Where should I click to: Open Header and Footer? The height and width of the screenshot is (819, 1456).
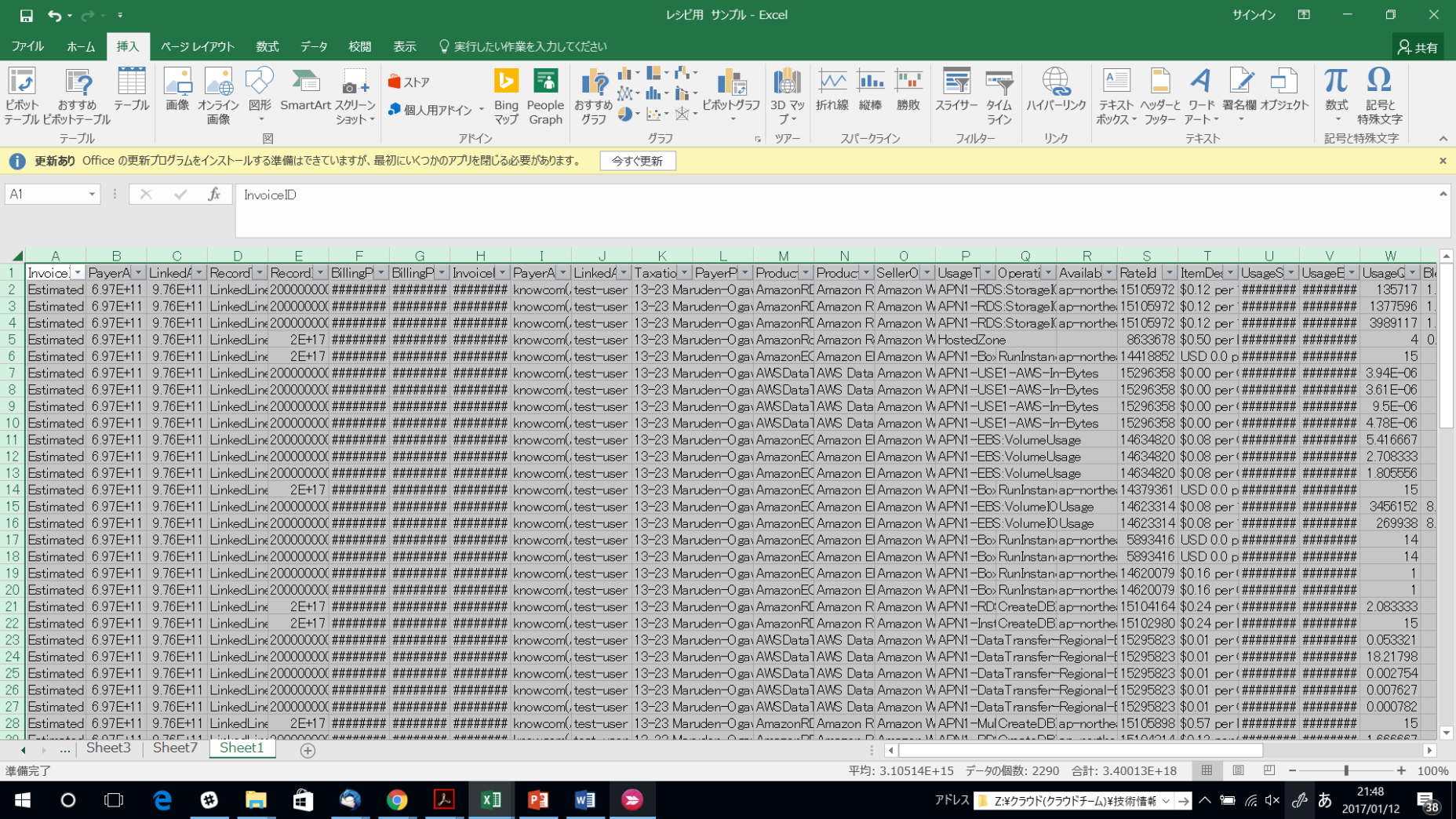1159,96
